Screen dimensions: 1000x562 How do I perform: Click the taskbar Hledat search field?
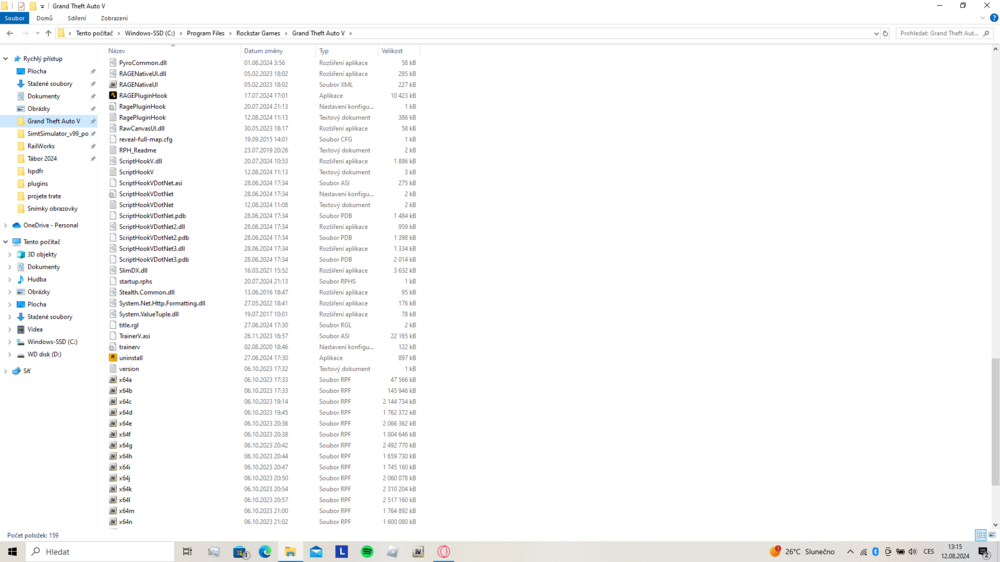coord(100,552)
